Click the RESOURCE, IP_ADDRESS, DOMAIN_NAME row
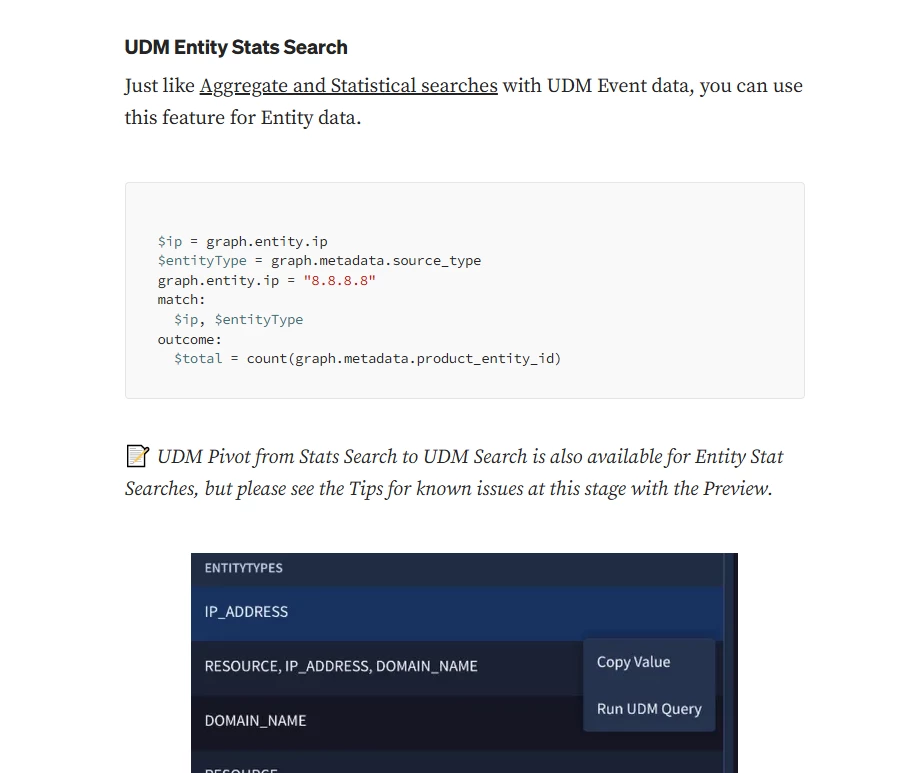 (x=387, y=666)
